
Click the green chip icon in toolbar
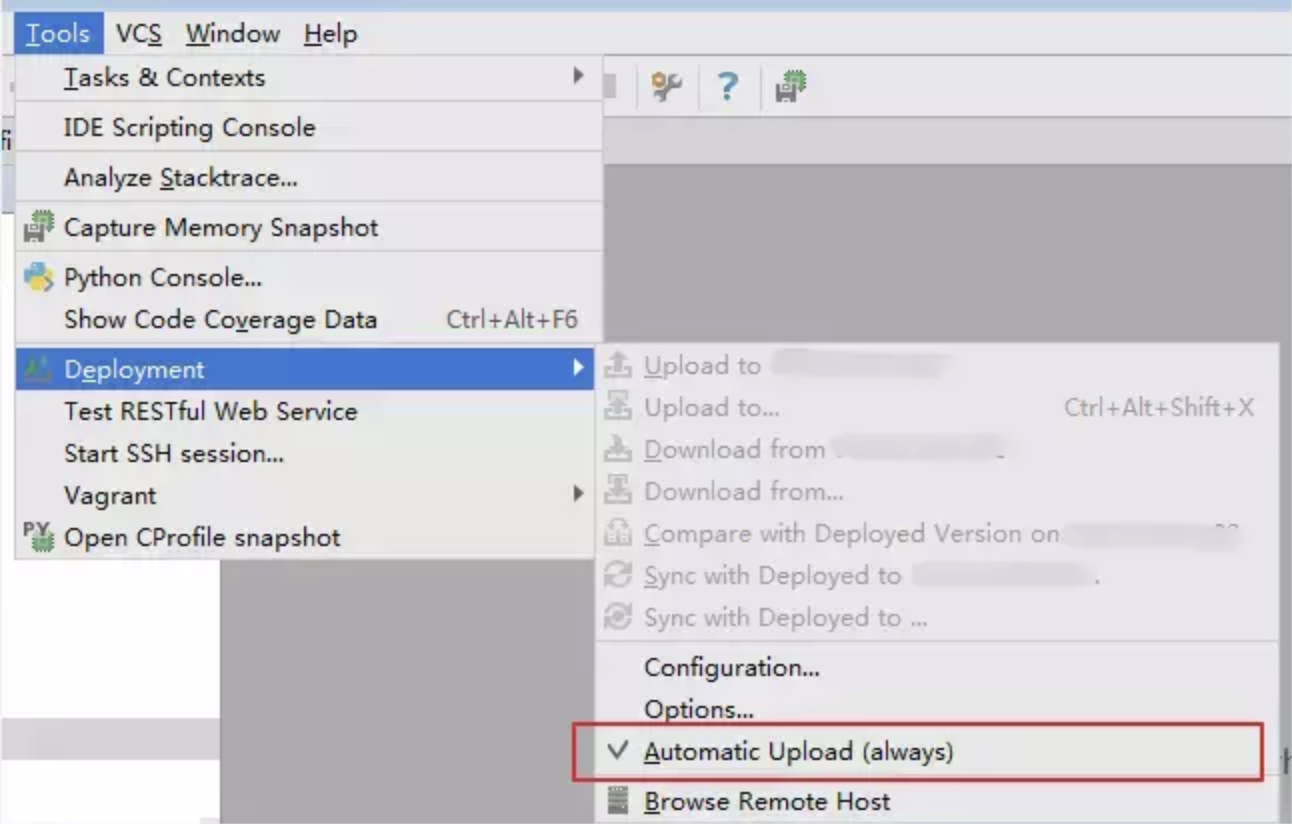(790, 87)
